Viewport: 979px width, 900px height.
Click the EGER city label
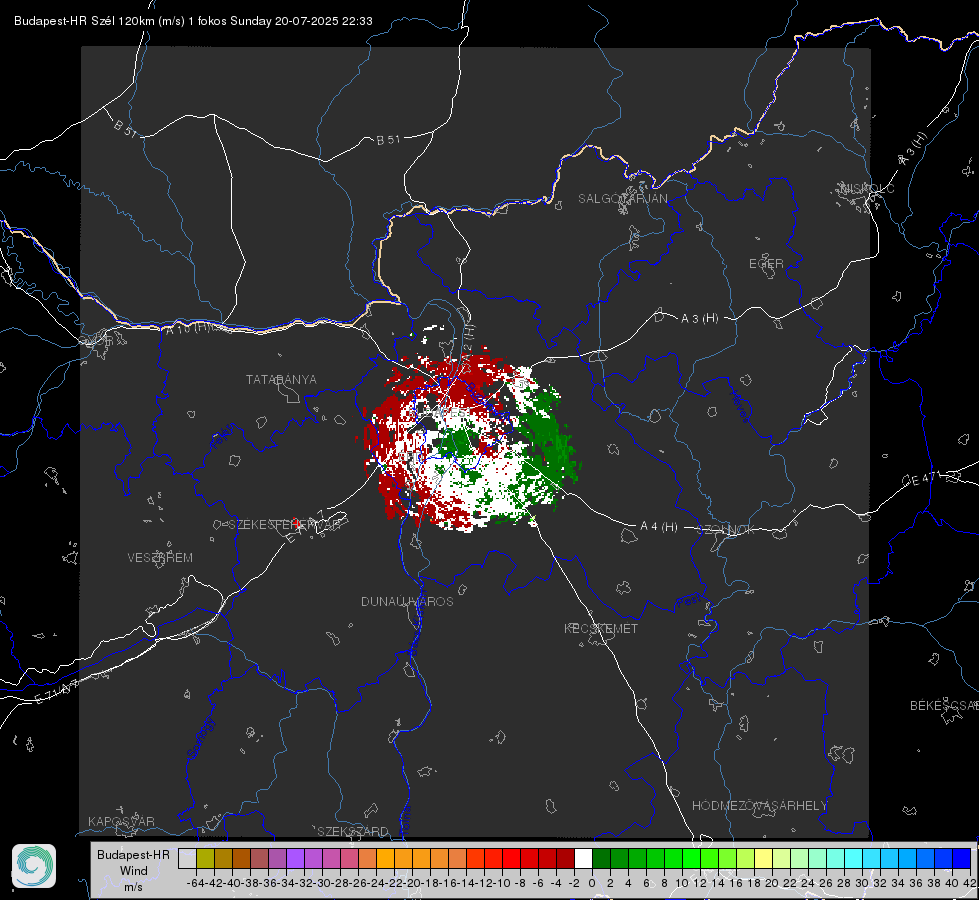coord(766,264)
